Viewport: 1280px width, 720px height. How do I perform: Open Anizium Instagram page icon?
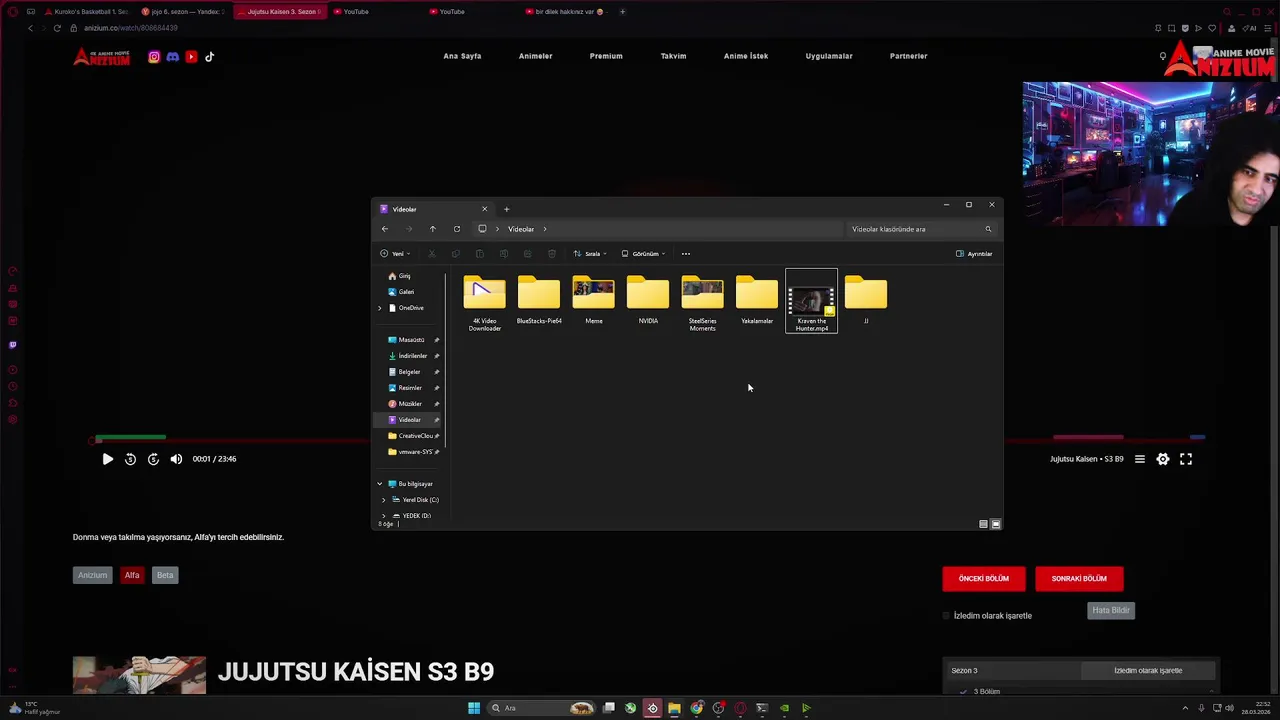[x=154, y=57]
